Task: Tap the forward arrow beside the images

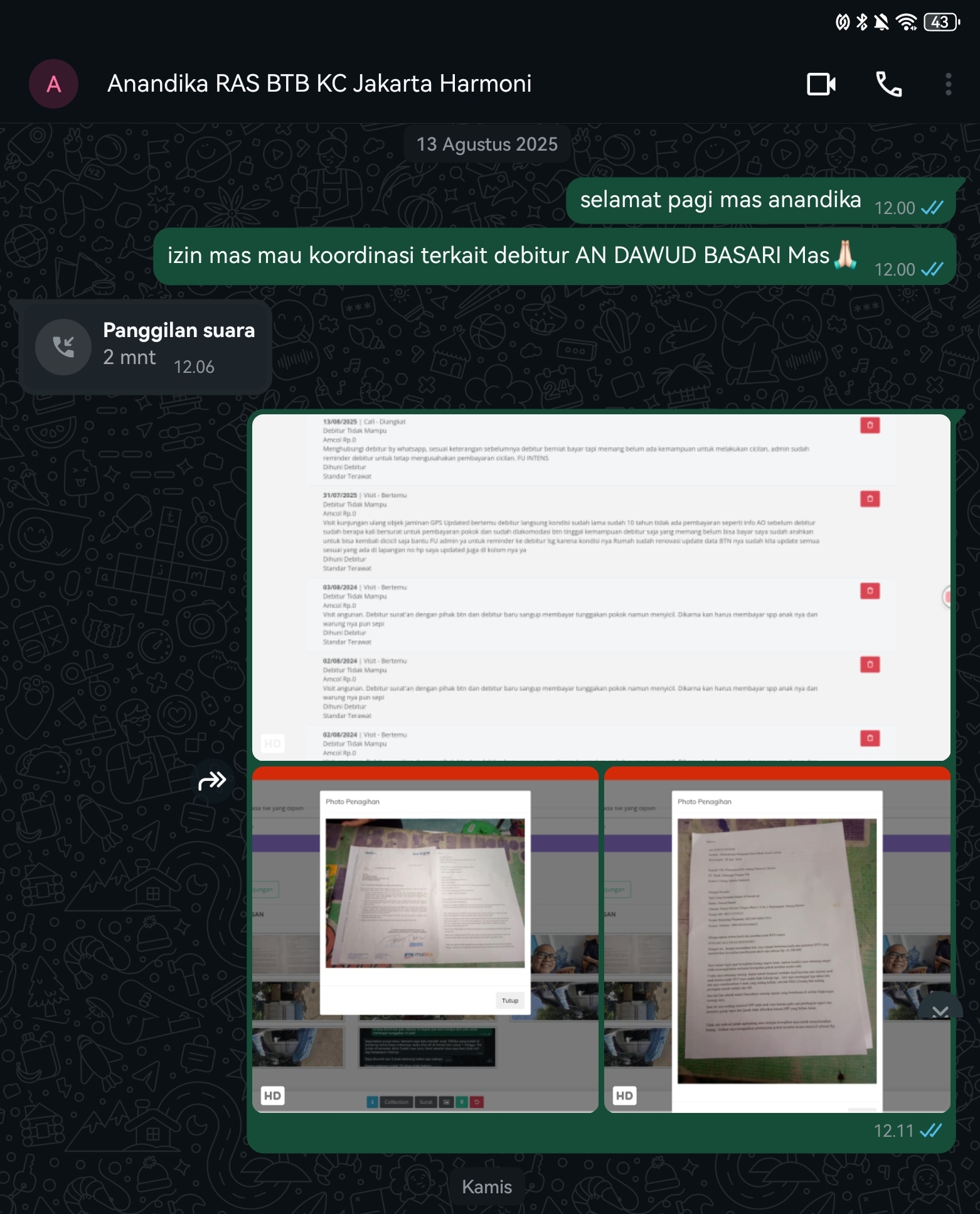Action: pyautogui.click(x=212, y=780)
